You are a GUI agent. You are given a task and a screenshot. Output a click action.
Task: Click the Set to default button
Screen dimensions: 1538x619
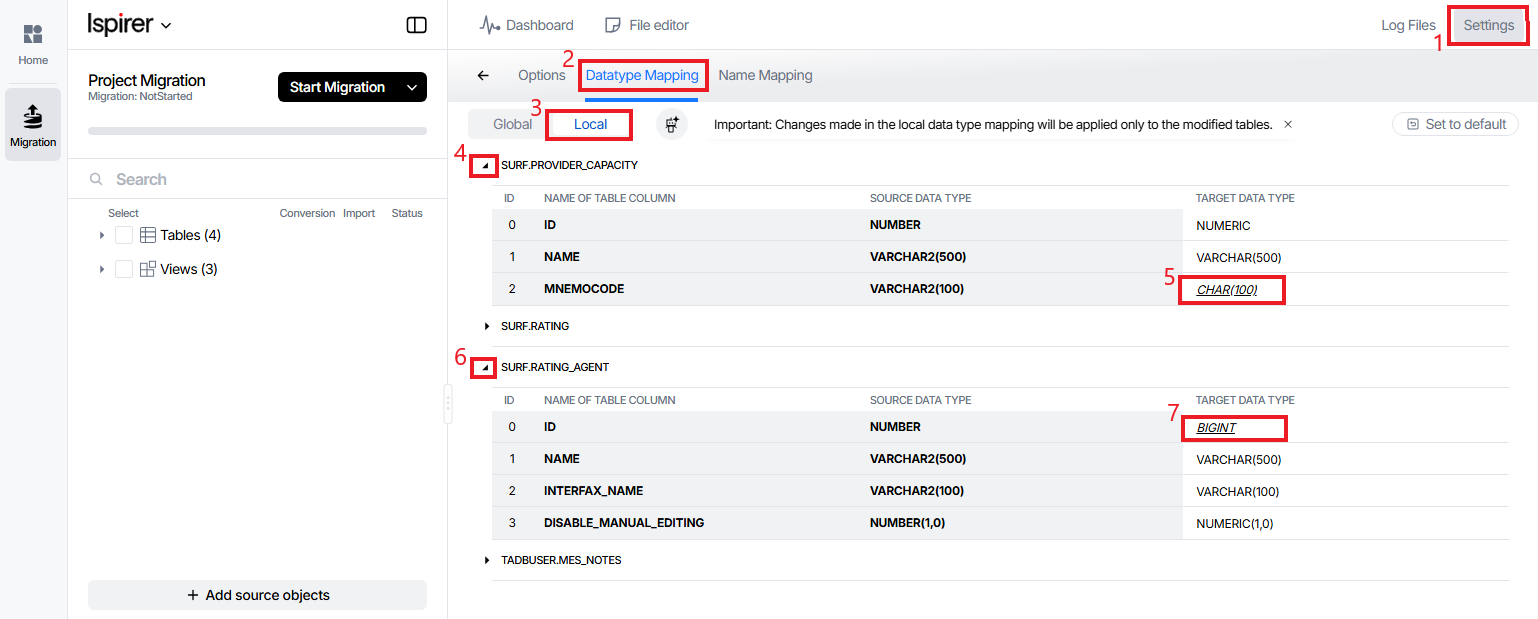pos(1455,124)
